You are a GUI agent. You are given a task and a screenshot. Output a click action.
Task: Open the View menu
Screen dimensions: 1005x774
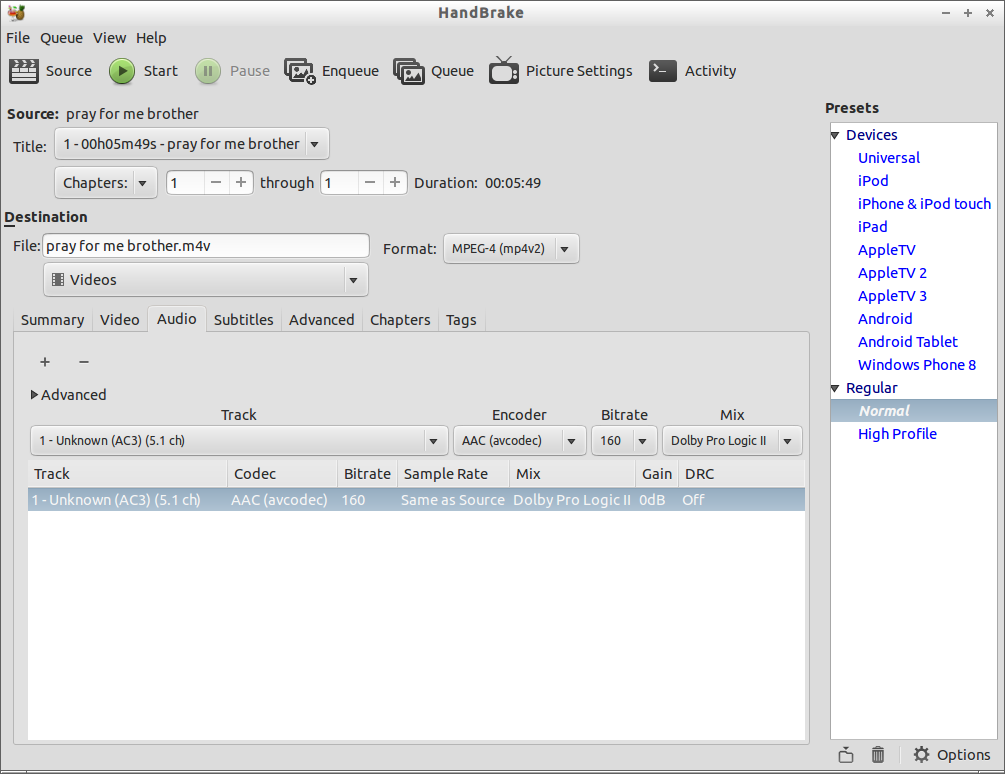tap(110, 38)
